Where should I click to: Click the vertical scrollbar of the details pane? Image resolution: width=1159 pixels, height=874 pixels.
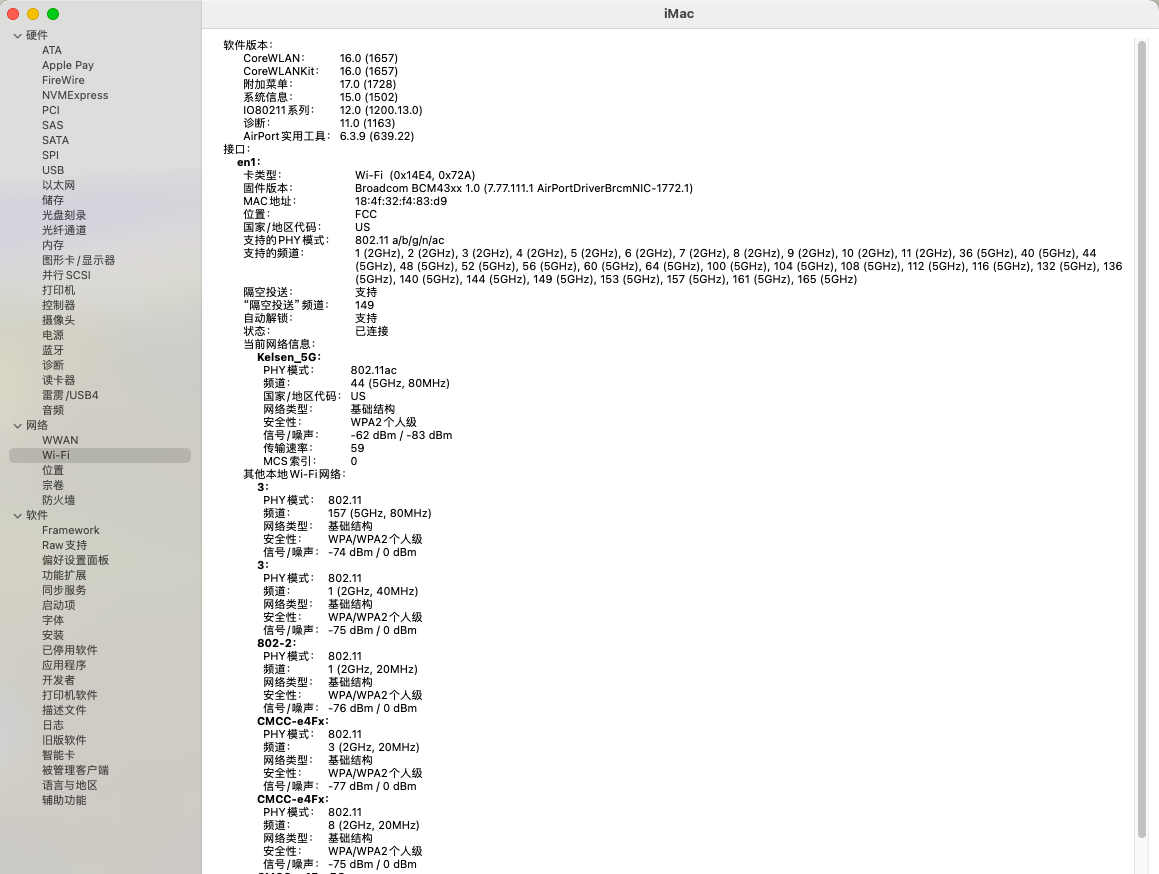pos(1142,440)
